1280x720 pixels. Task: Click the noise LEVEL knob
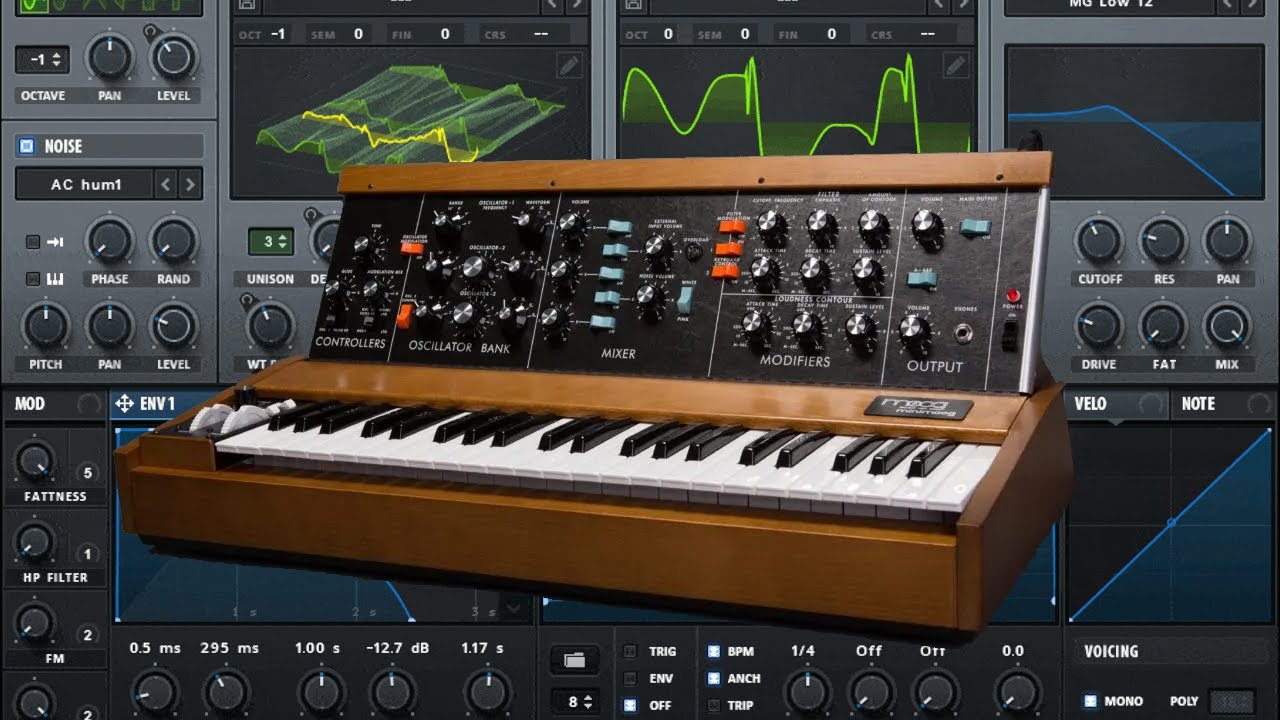pos(173,326)
